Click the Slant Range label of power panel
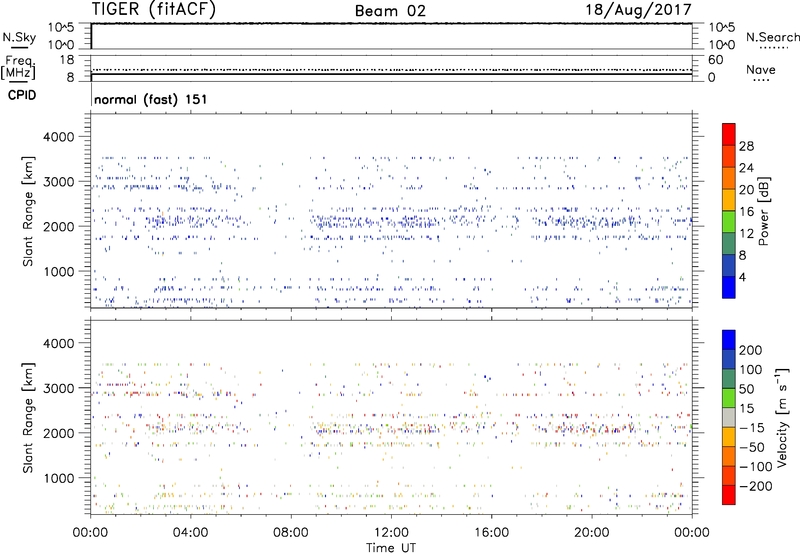This screenshot has height=554, width=800. 28,211
